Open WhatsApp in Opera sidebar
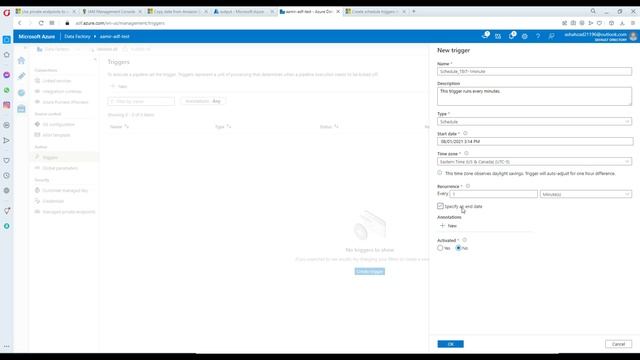The image size is (640, 360). pyautogui.click(x=7, y=90)
